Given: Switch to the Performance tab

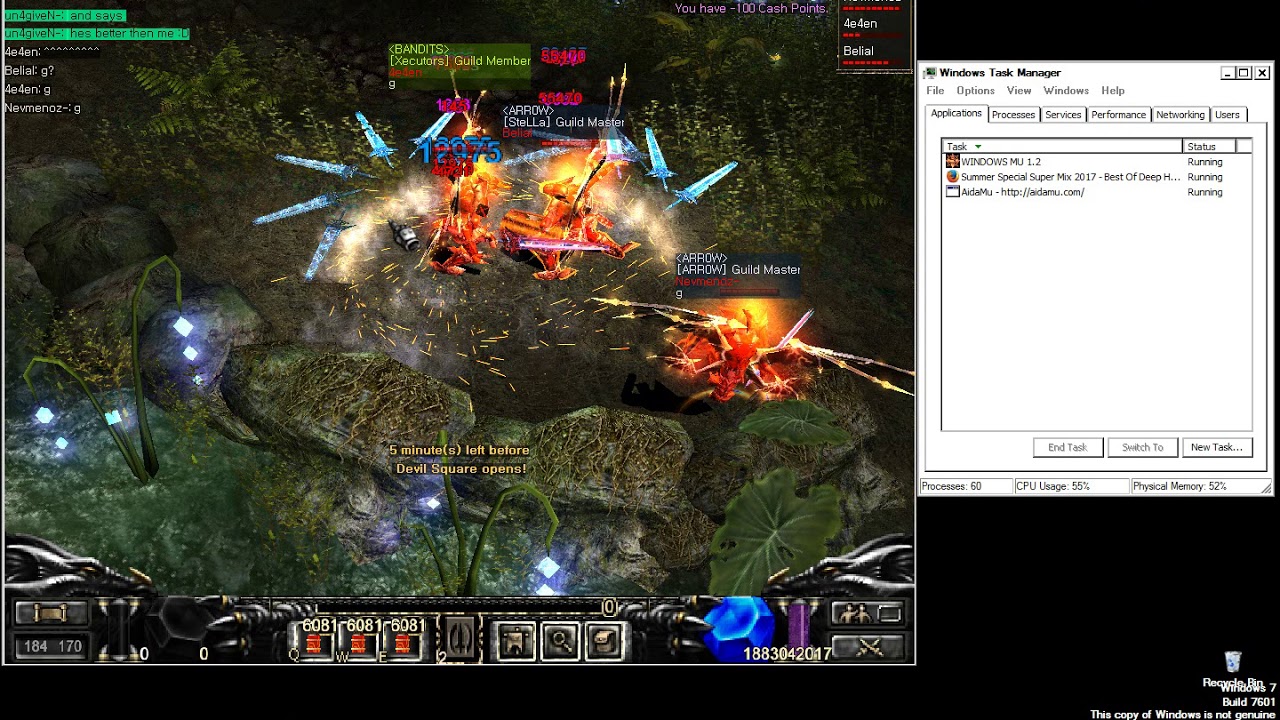Looking at the screenshot, I should click(x=1118, y=114).
